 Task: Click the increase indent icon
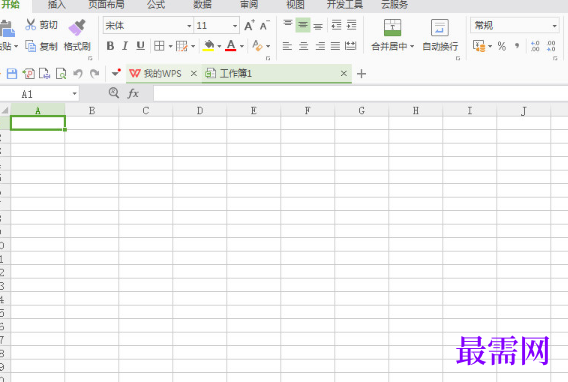[351, 25]
